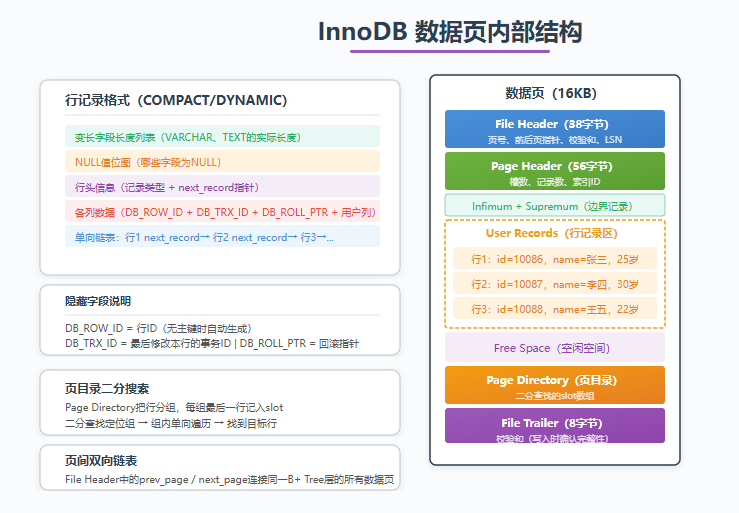Click the '数据页（16KB）' heading
Screen dimensions: 739x513
pos(551,93)
